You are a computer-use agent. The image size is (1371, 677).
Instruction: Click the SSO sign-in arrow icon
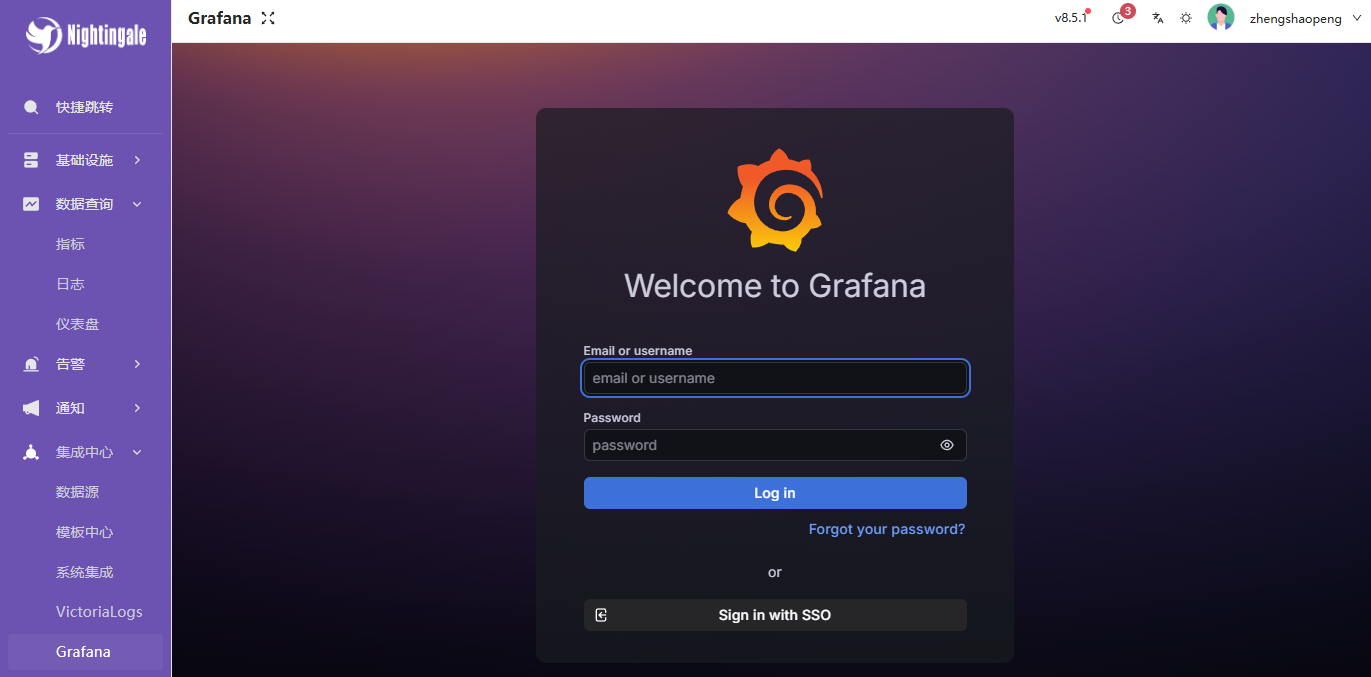(601, 615)
